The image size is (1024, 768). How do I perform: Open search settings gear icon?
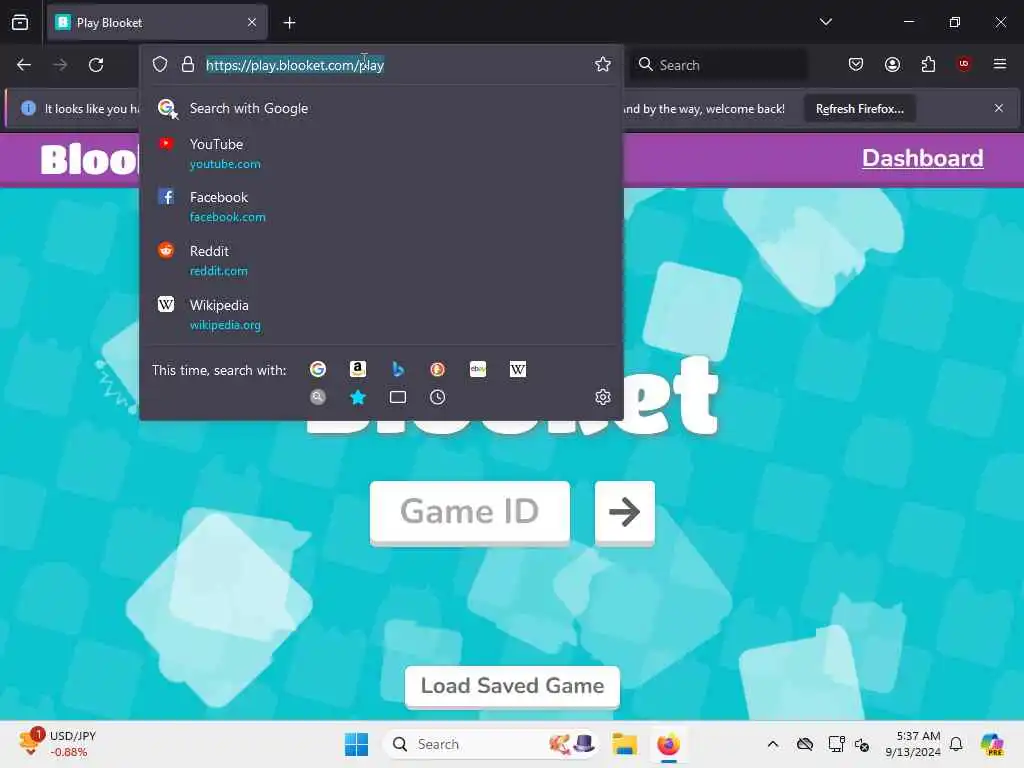[603, 397]
